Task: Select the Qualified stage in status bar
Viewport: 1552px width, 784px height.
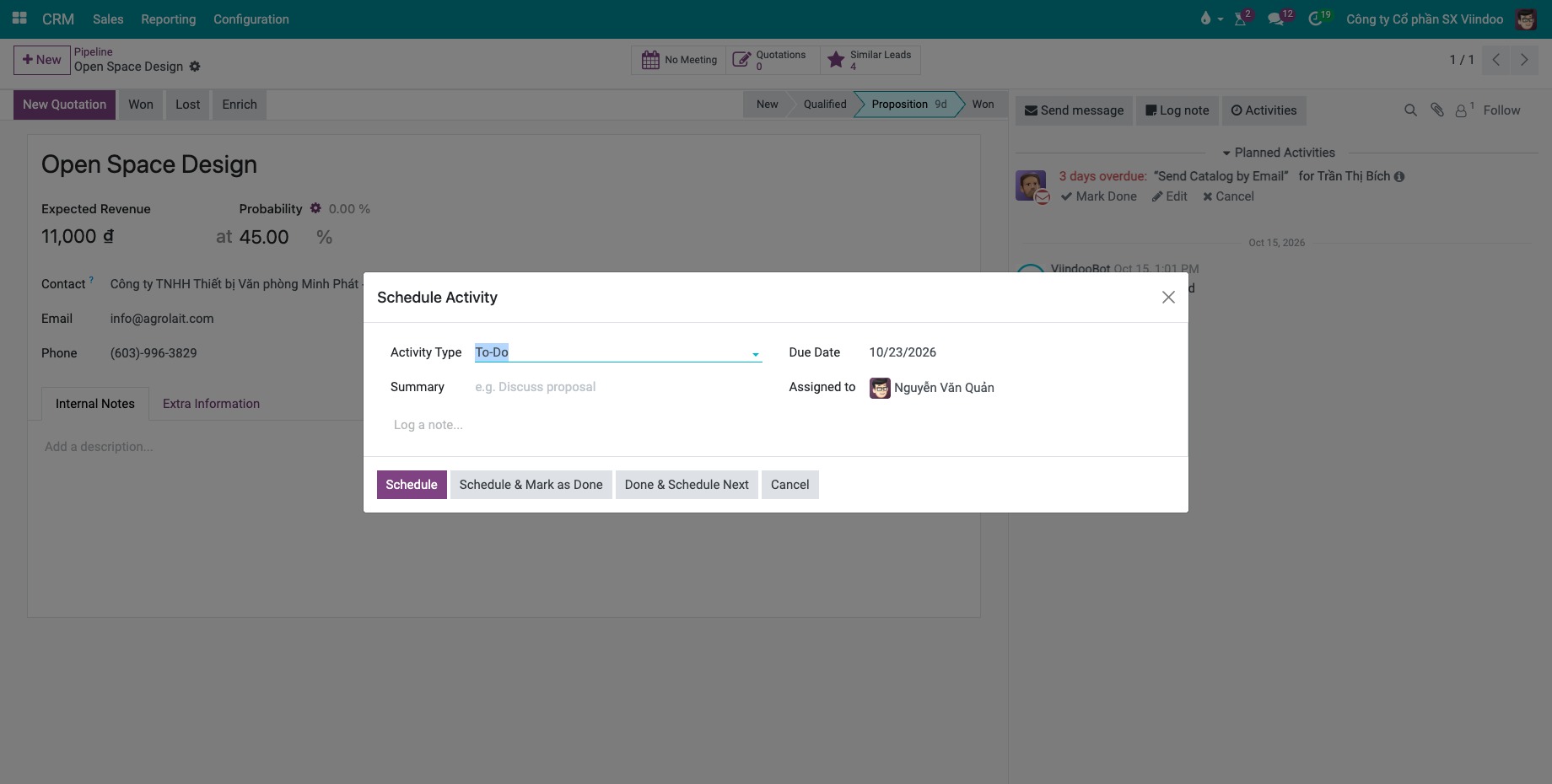Action: coord(825,105)
